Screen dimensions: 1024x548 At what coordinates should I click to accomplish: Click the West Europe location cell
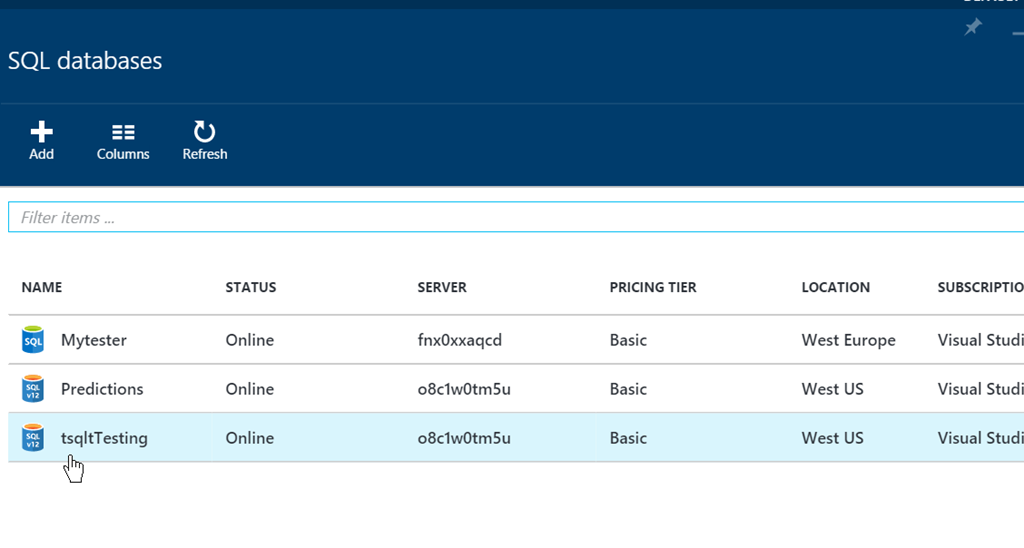tap(848, 340)
